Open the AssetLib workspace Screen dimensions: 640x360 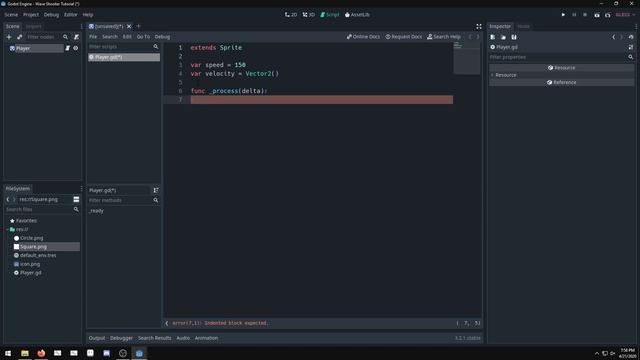(357, 15)
